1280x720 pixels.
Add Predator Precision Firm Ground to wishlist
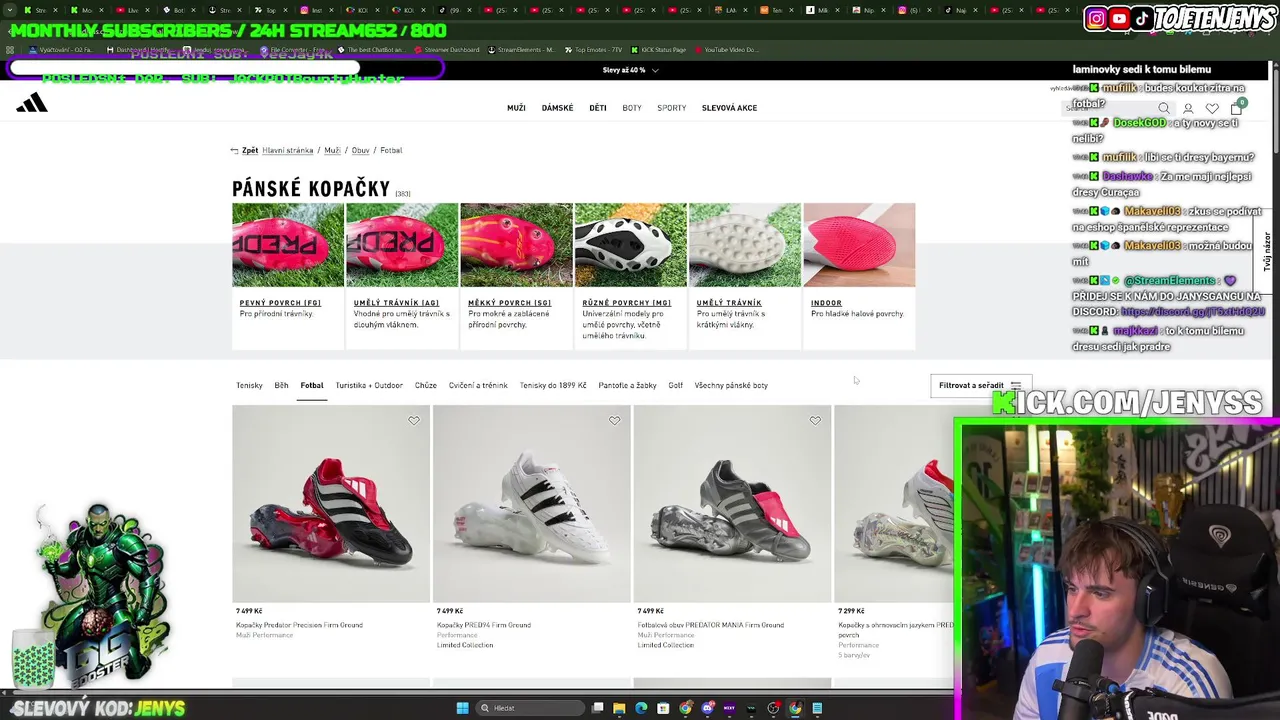click(414, 421)
